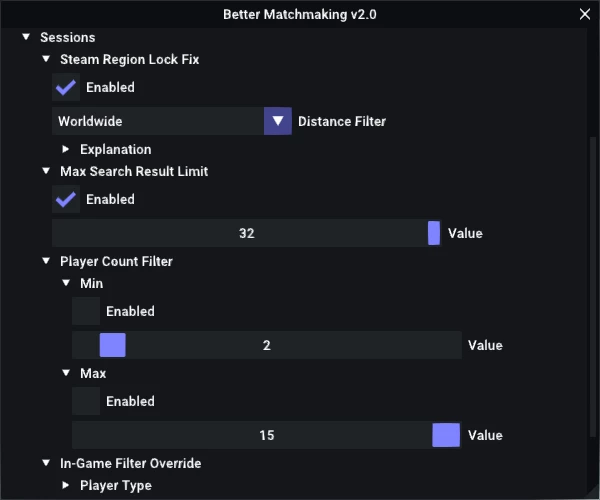Viewport: 600px width, 500px height.
Task: Click the Max Search Result slider showing 32
Action: coord(246,233)
